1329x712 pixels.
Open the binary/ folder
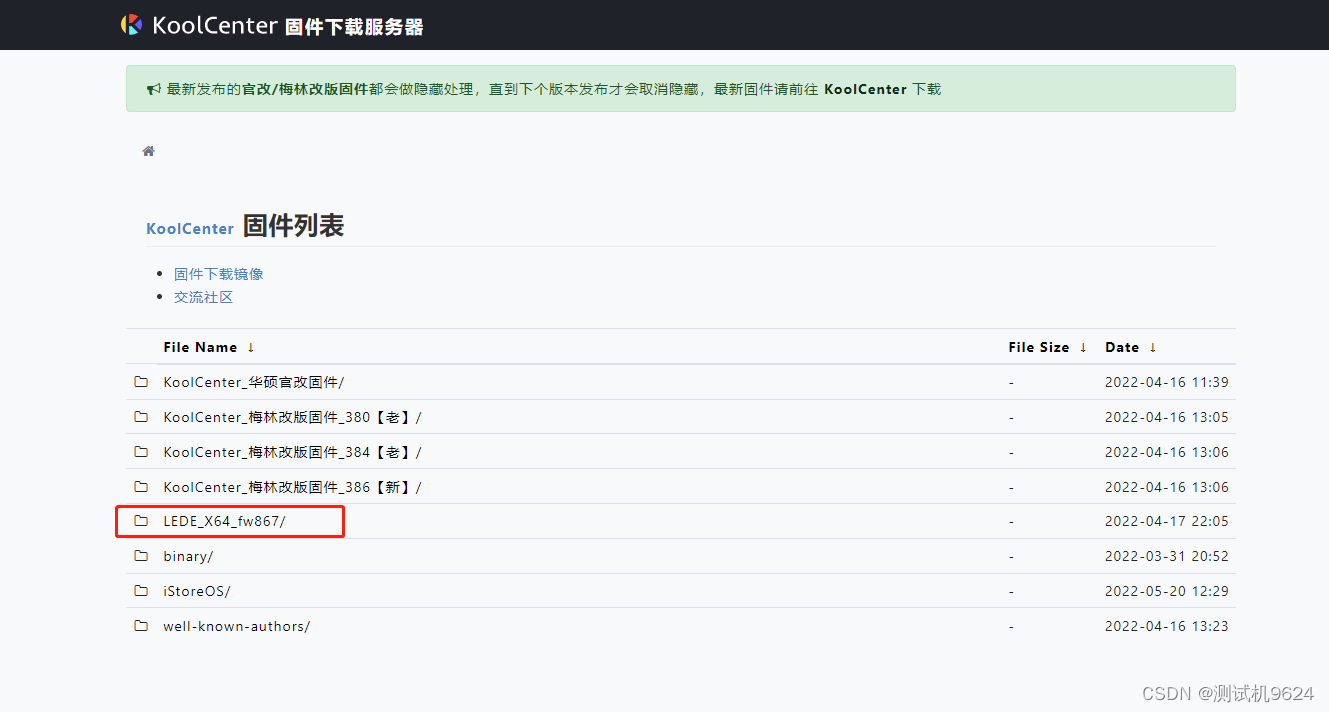click(x=188, y=556)
